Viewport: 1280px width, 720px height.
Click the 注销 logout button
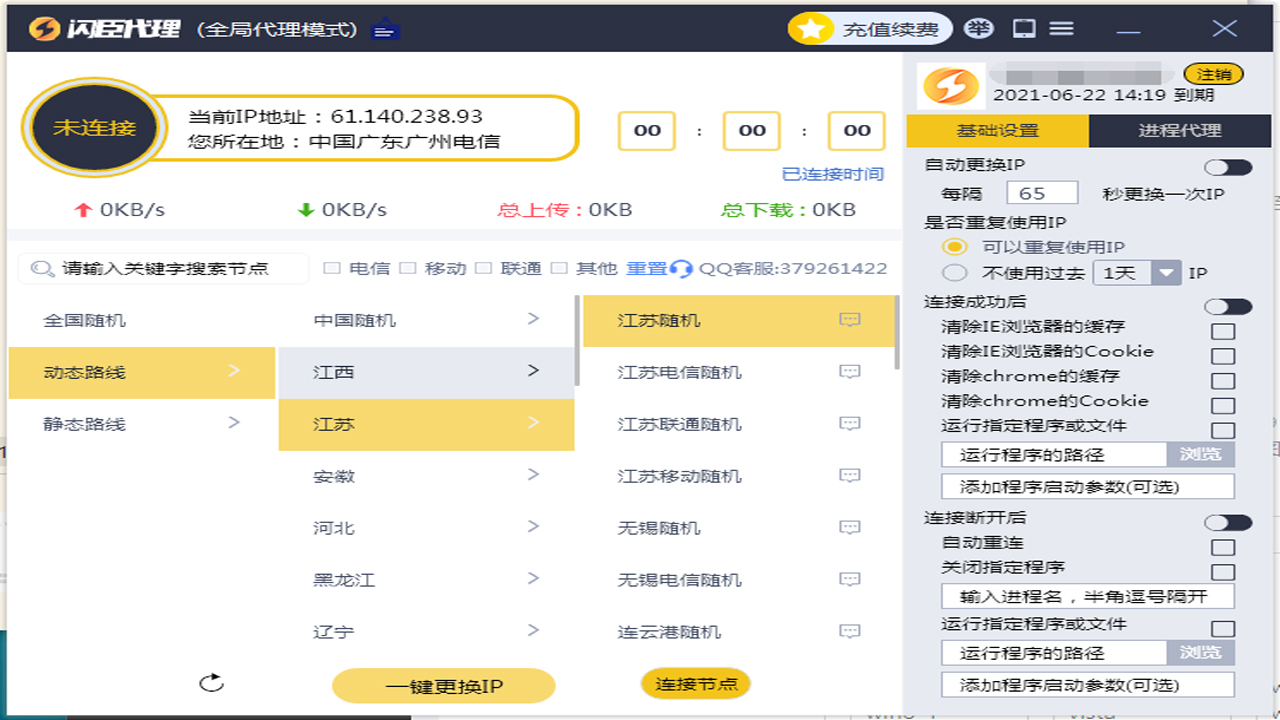1214,74
